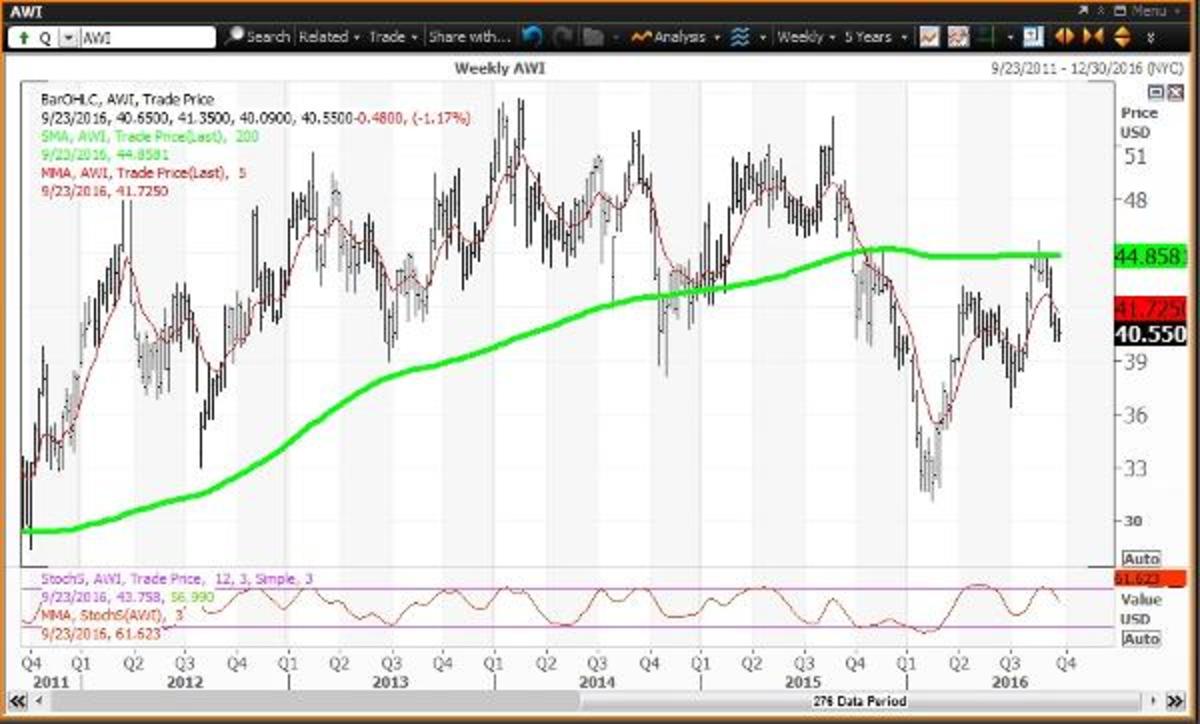This screenshot has width=1200, height=724.
Task: Click the line chart style icon
Action: (929, 37)
